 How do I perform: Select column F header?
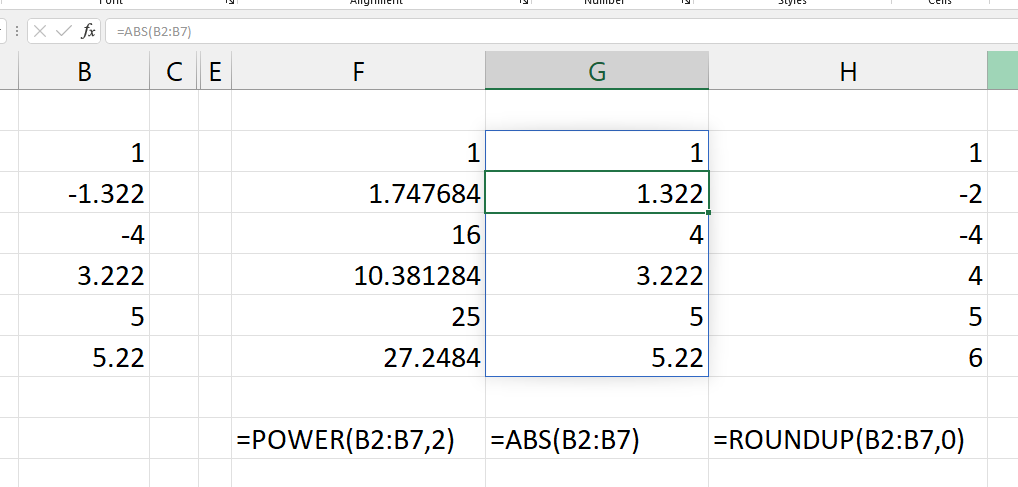point(358,70)
